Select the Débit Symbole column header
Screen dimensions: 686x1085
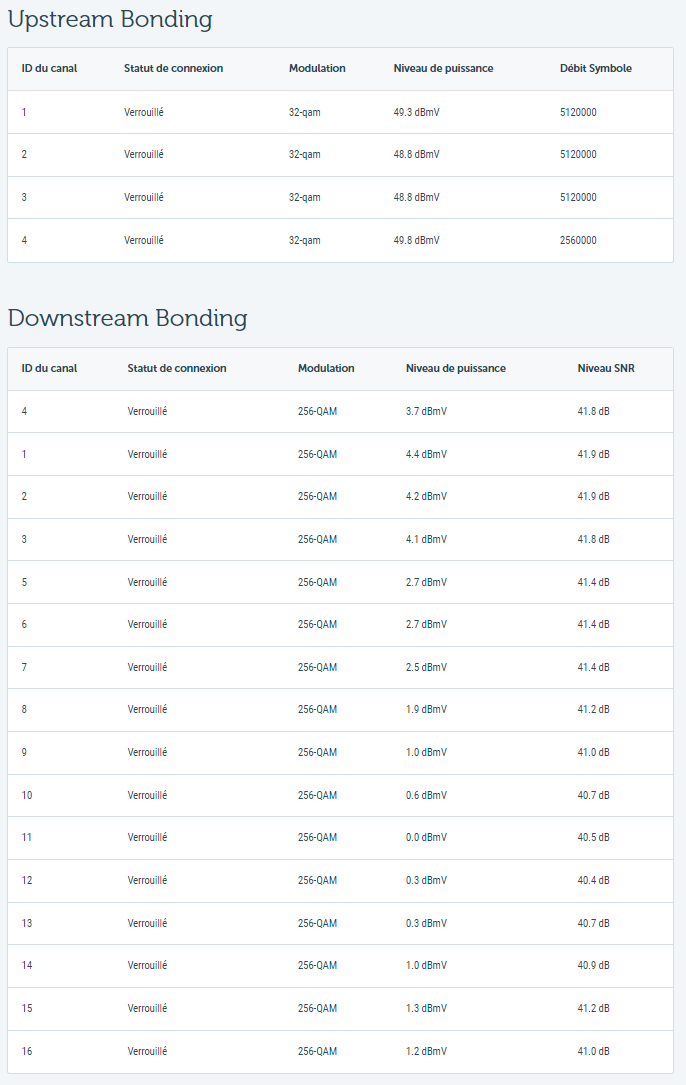click(x=595, y=69)
